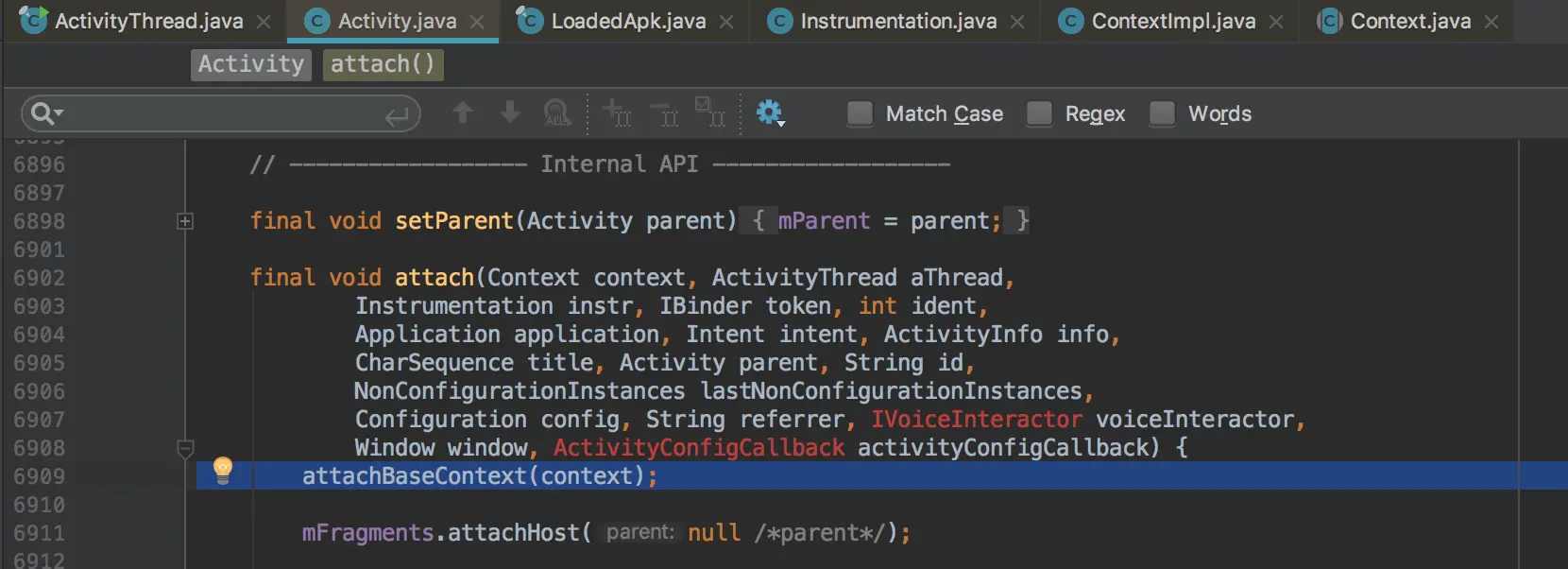This screenshot has width=1568, height=569.
Task: Add selection for next occurrence icon
Action: point(617,112)
